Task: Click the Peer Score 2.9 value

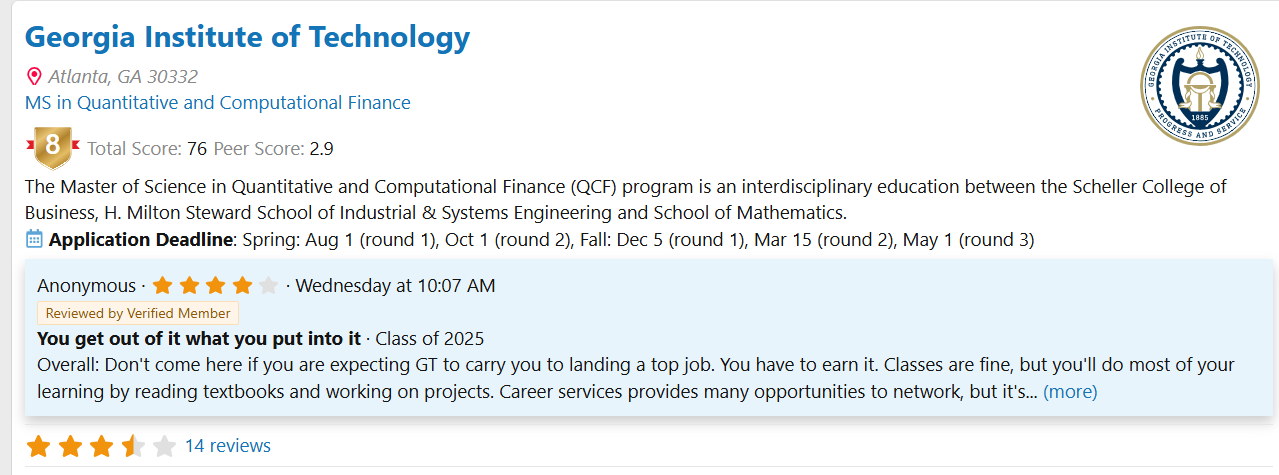Action: point(321,149)
